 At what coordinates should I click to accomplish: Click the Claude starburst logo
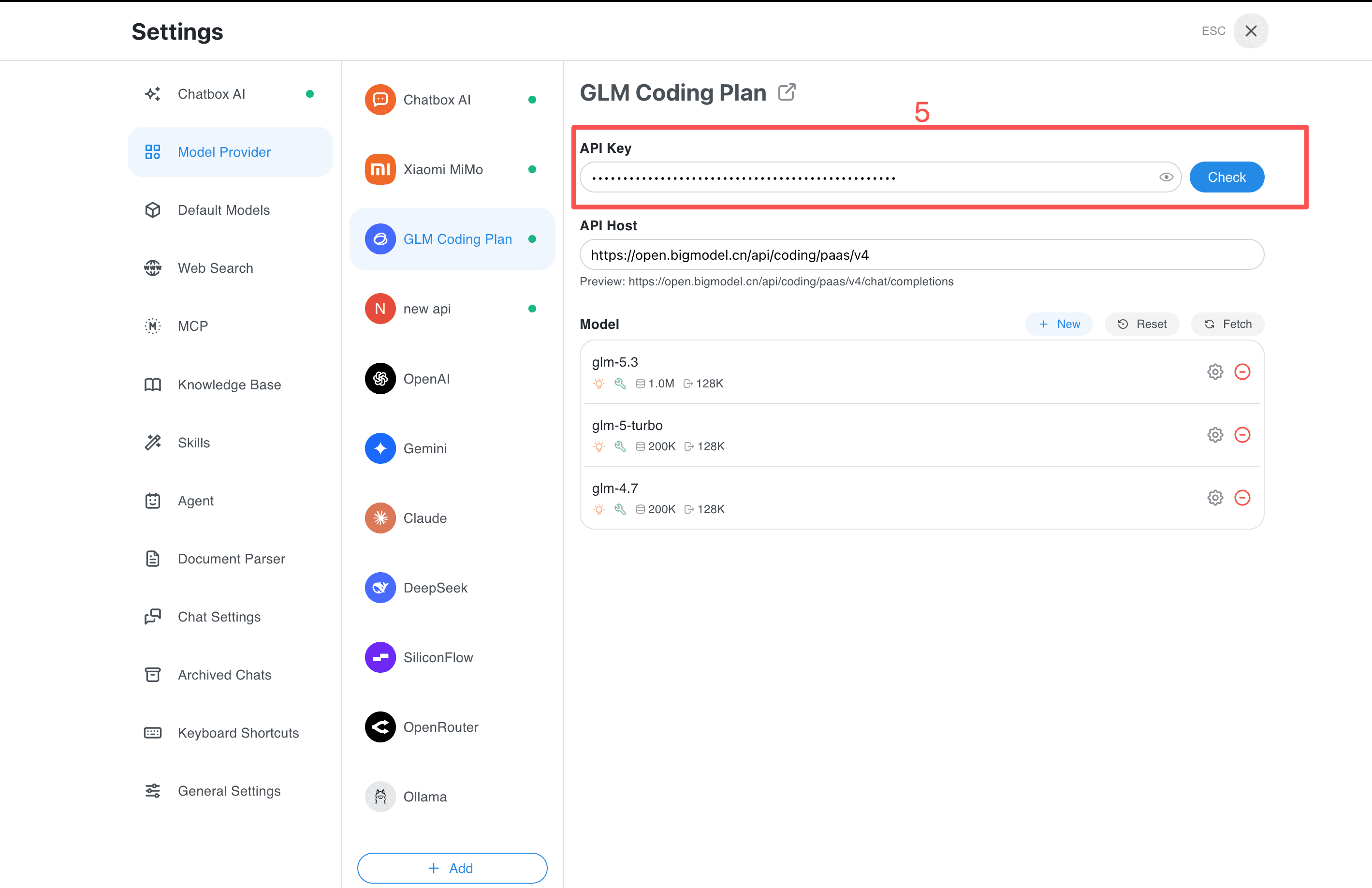380,518
